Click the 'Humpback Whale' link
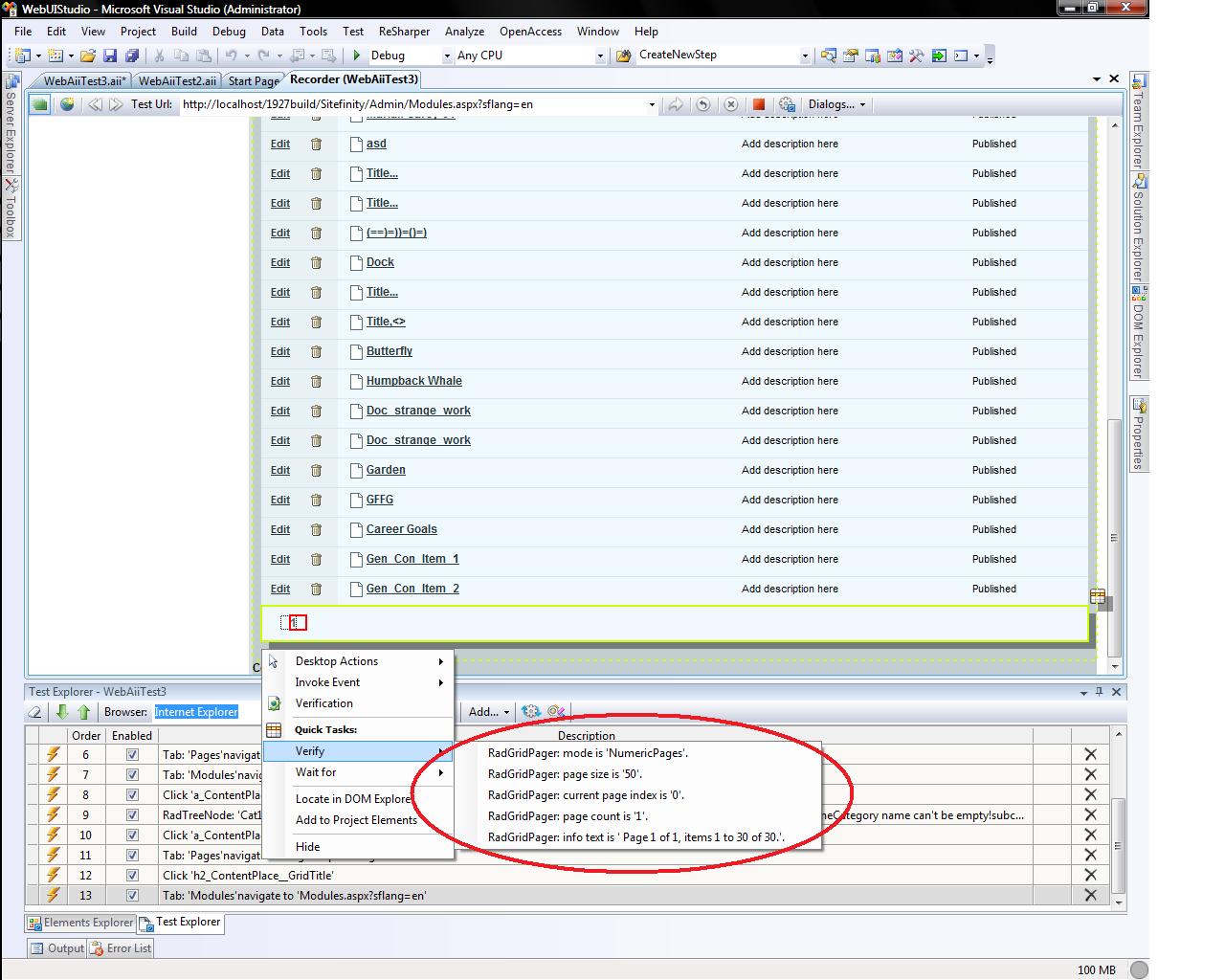Image resolution: width=1225 pixels, height=980 pixels. click(x=413, y=381)
